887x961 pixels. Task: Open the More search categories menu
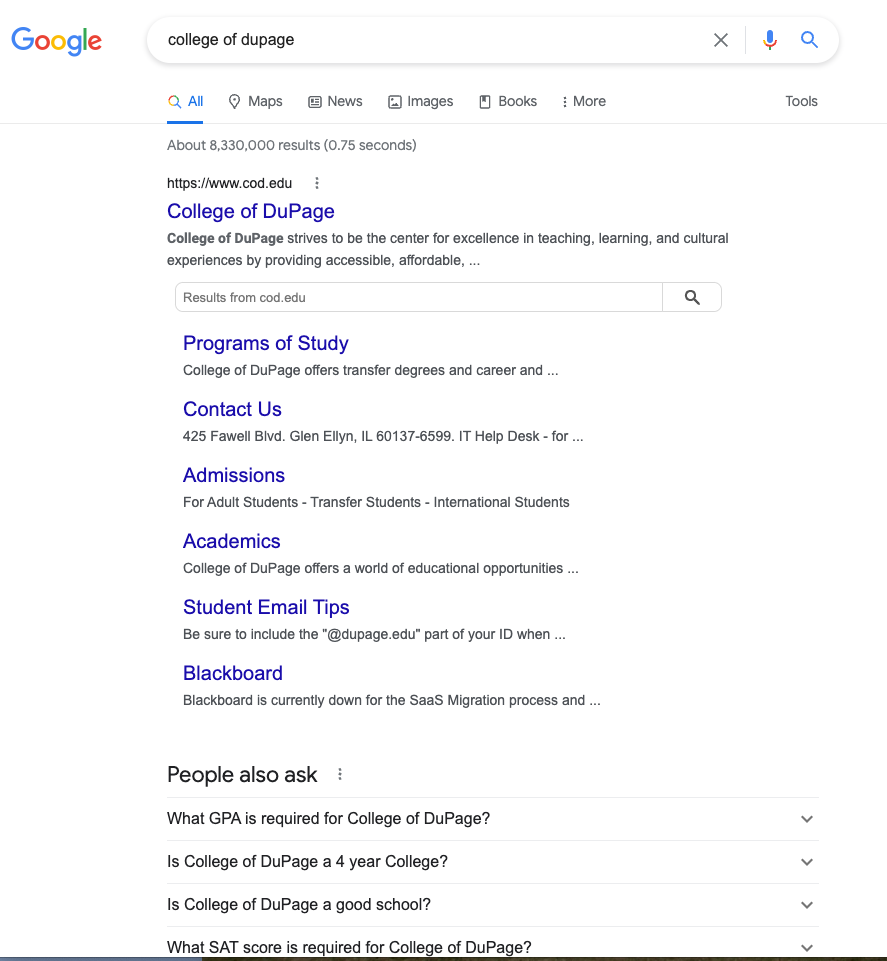(583, 101)
